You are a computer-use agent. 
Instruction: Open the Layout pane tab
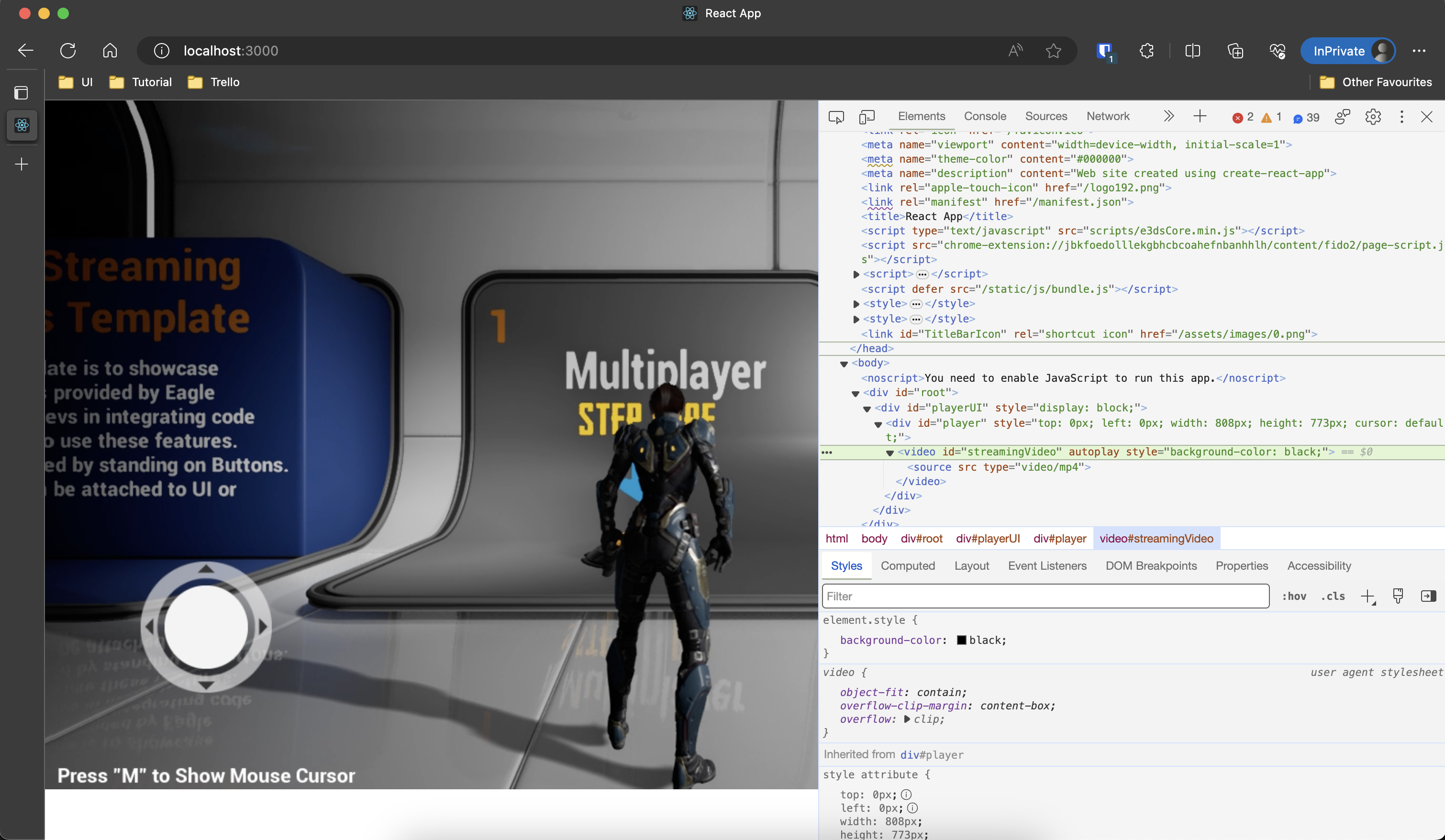click(x=971, y=566)
